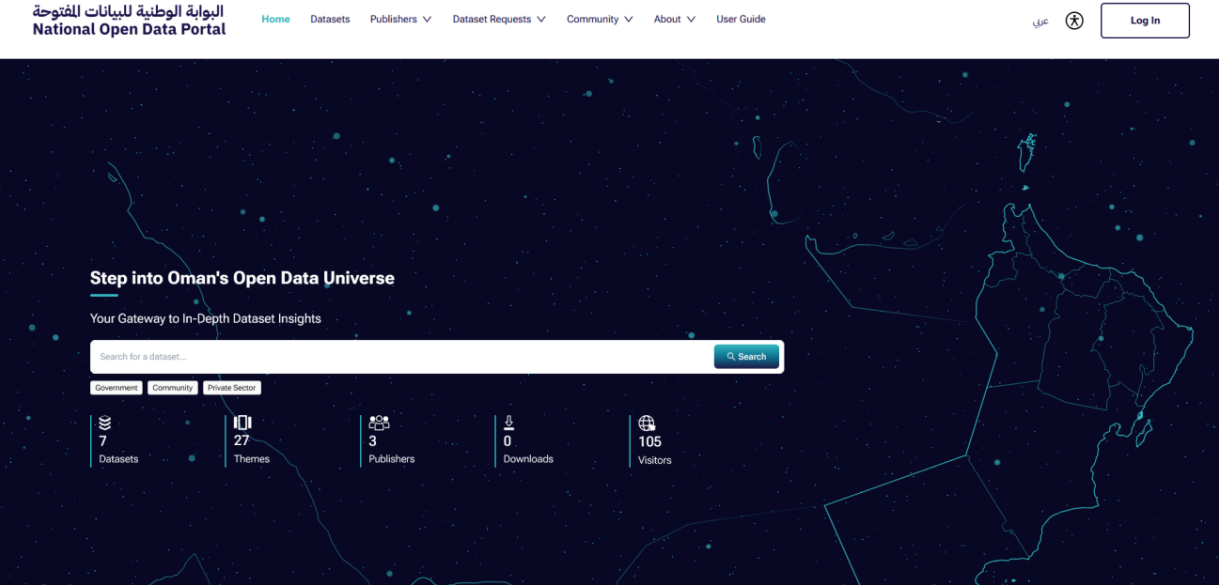The image size is (1219, 585).
Task: Click the National Open Data Portal logo
Action: pos(129,20)
